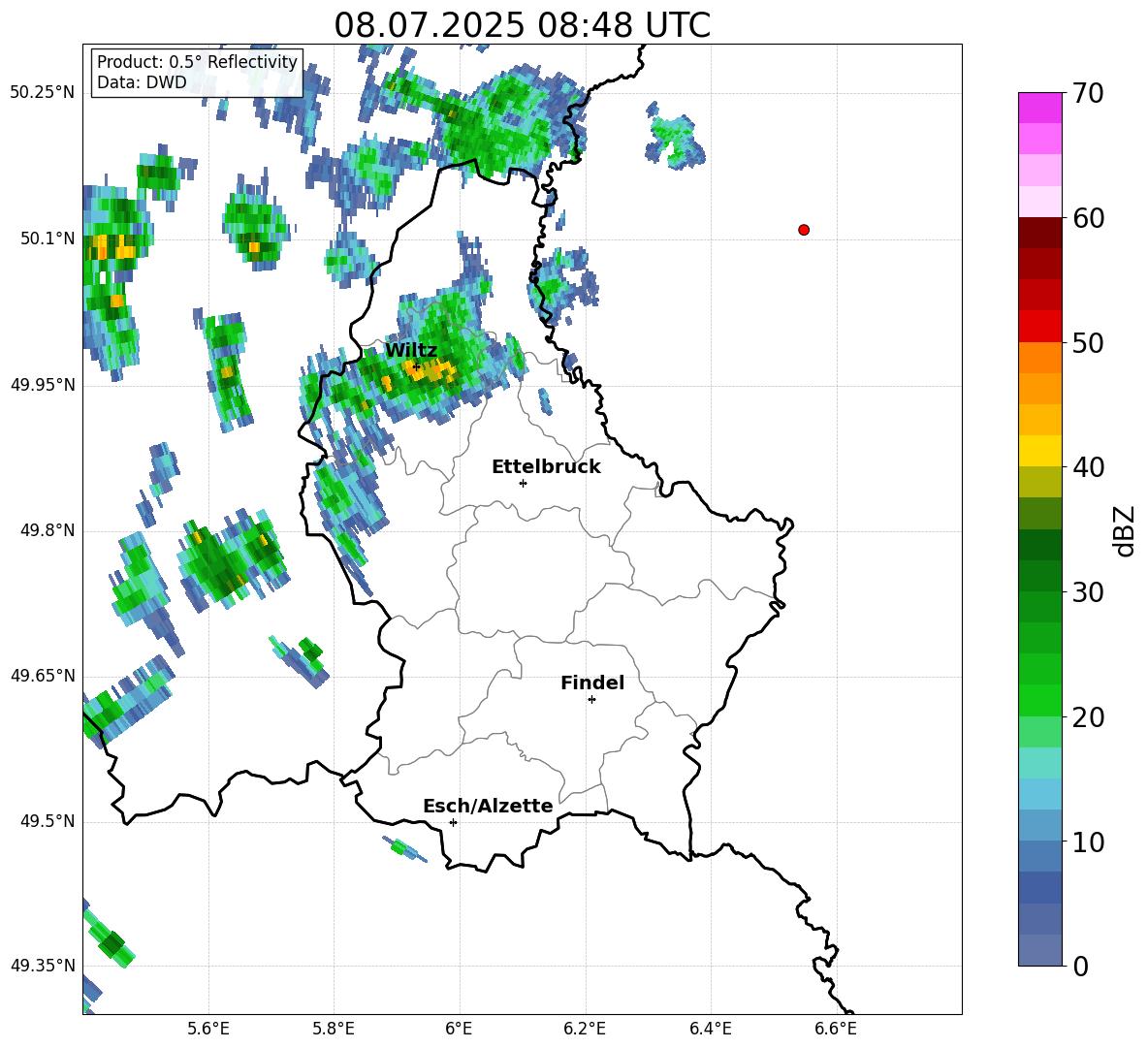Click the 49.8°N latitude label
This screenshot has width=1148, height=1048.
(x=48, y=530)
